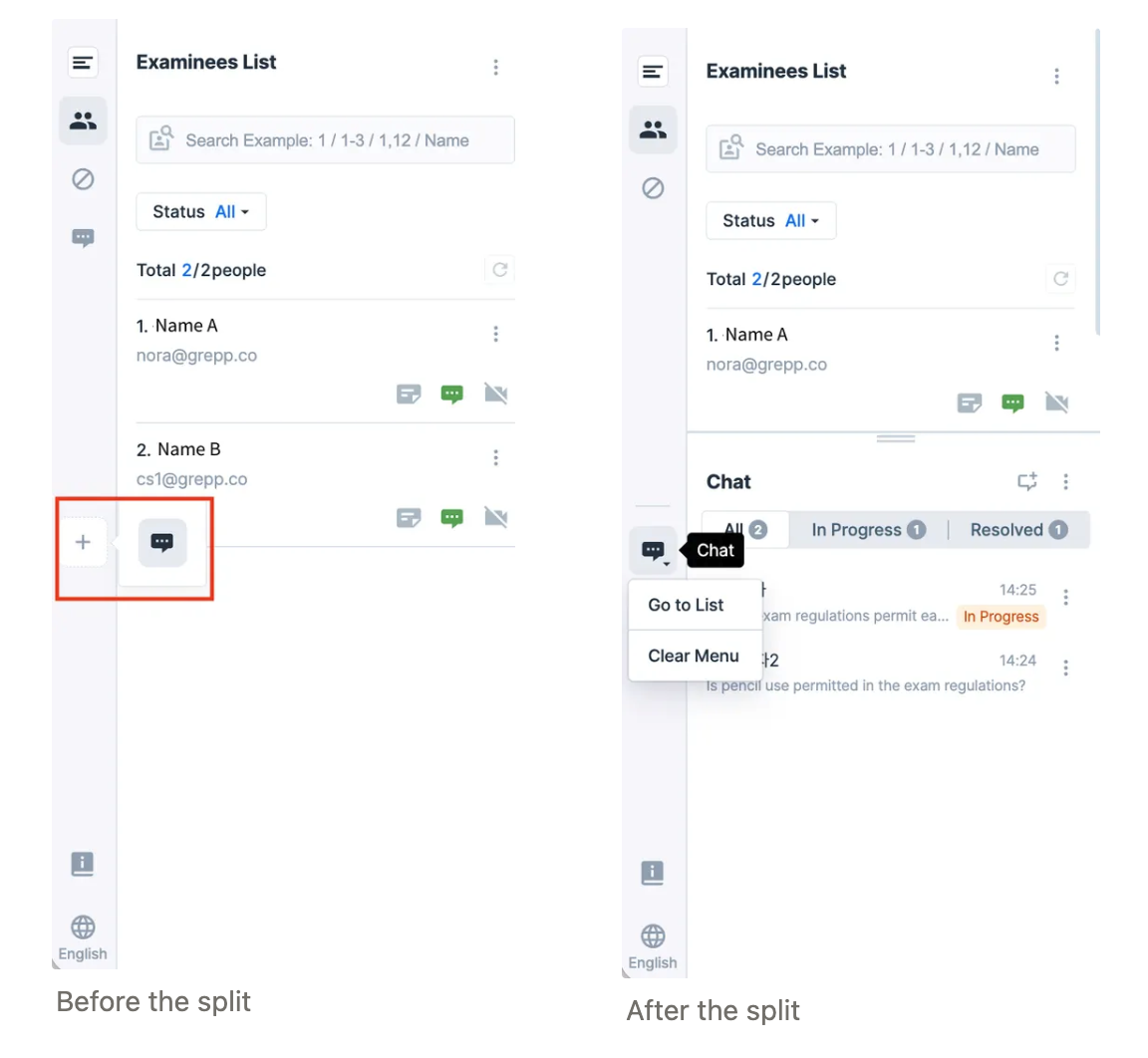Select the blocked icon in the left sidebar
Viewport: 1148px width, 1058px height.
(x=83, y=179)
